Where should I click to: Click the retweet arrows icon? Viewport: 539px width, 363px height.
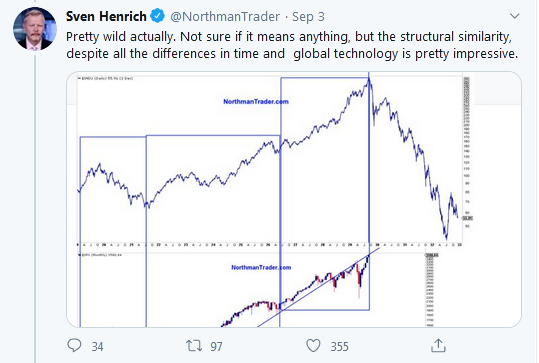click(x=194, y=345)
